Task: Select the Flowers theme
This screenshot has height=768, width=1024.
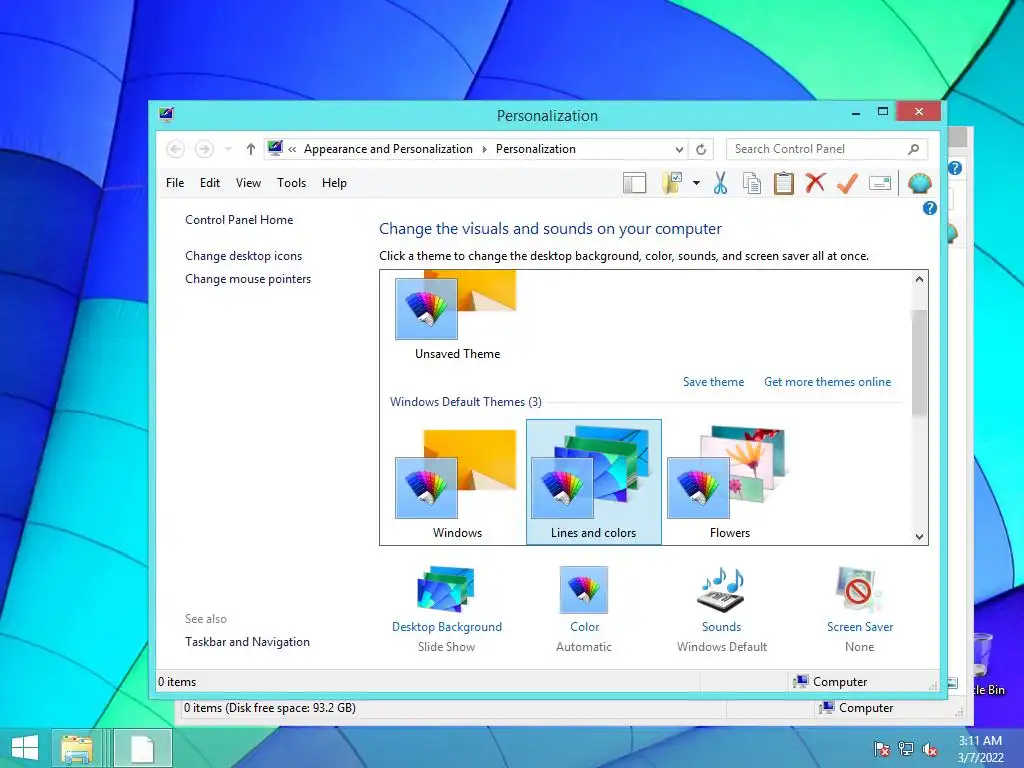Action: click(x=730, y=482)
